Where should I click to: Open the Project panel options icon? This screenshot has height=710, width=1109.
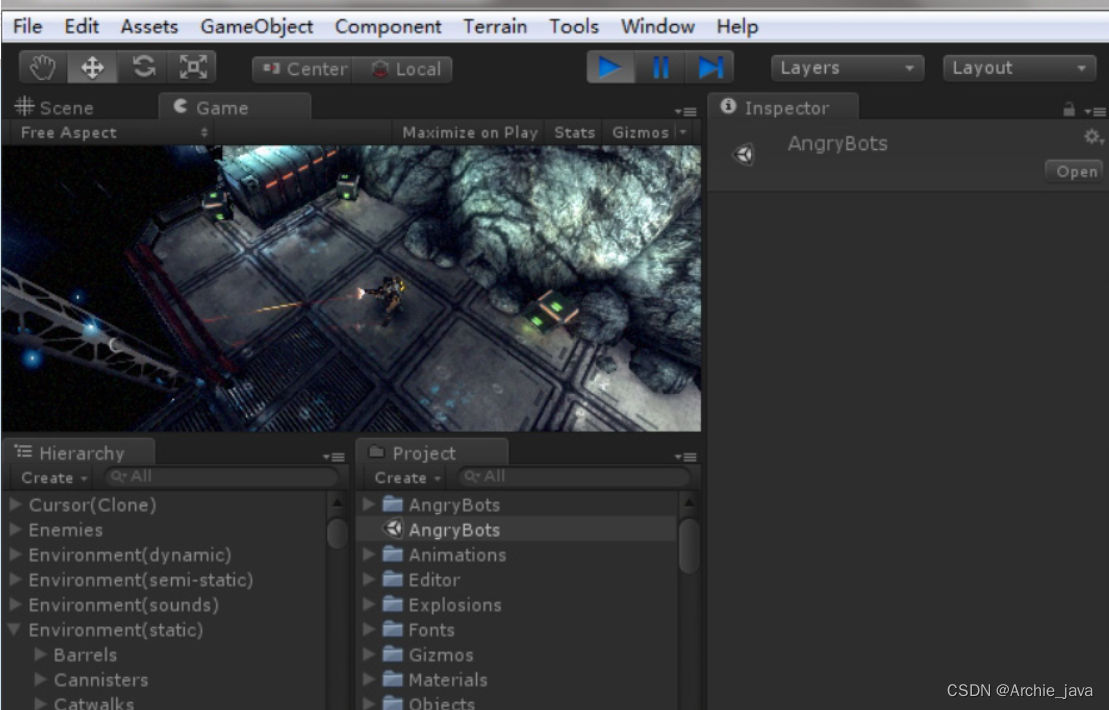[685, 457]
